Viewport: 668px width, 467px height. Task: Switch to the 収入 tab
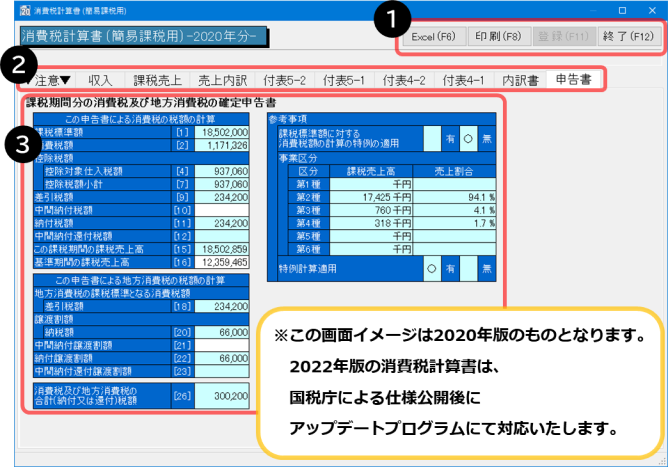(100, 78)
